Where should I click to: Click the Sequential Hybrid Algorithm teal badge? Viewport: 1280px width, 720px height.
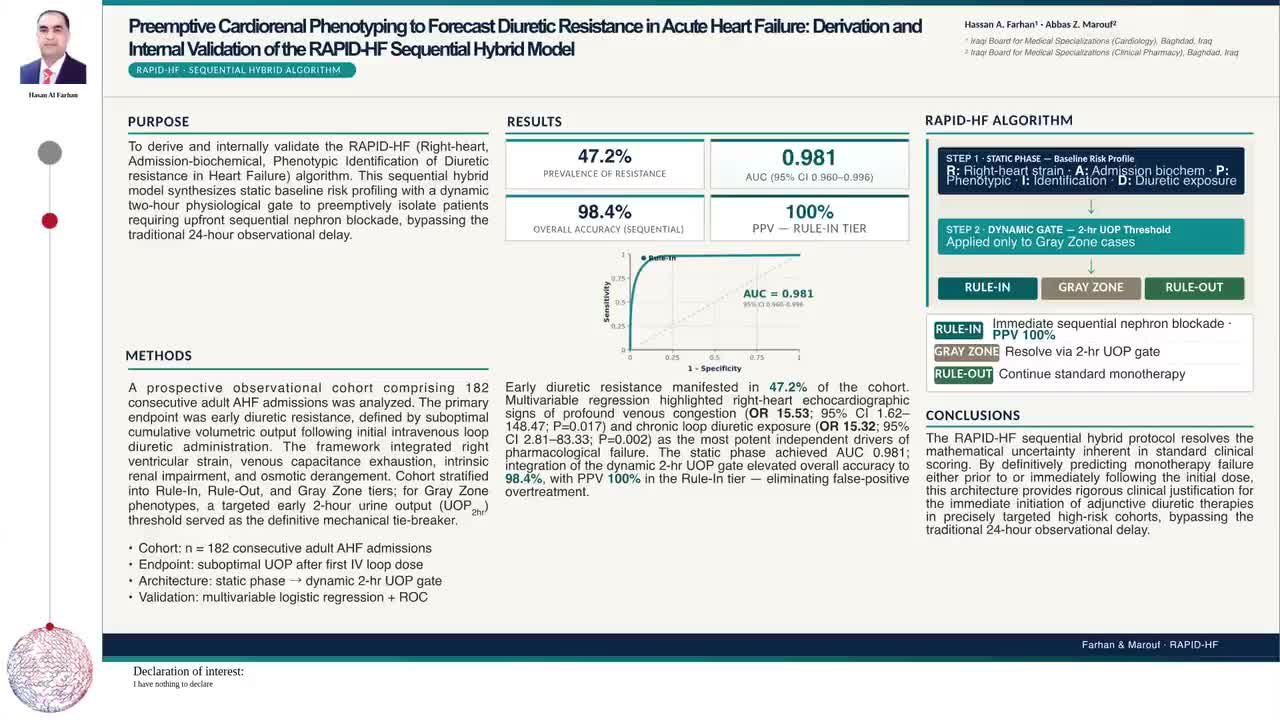coord(241,70)
